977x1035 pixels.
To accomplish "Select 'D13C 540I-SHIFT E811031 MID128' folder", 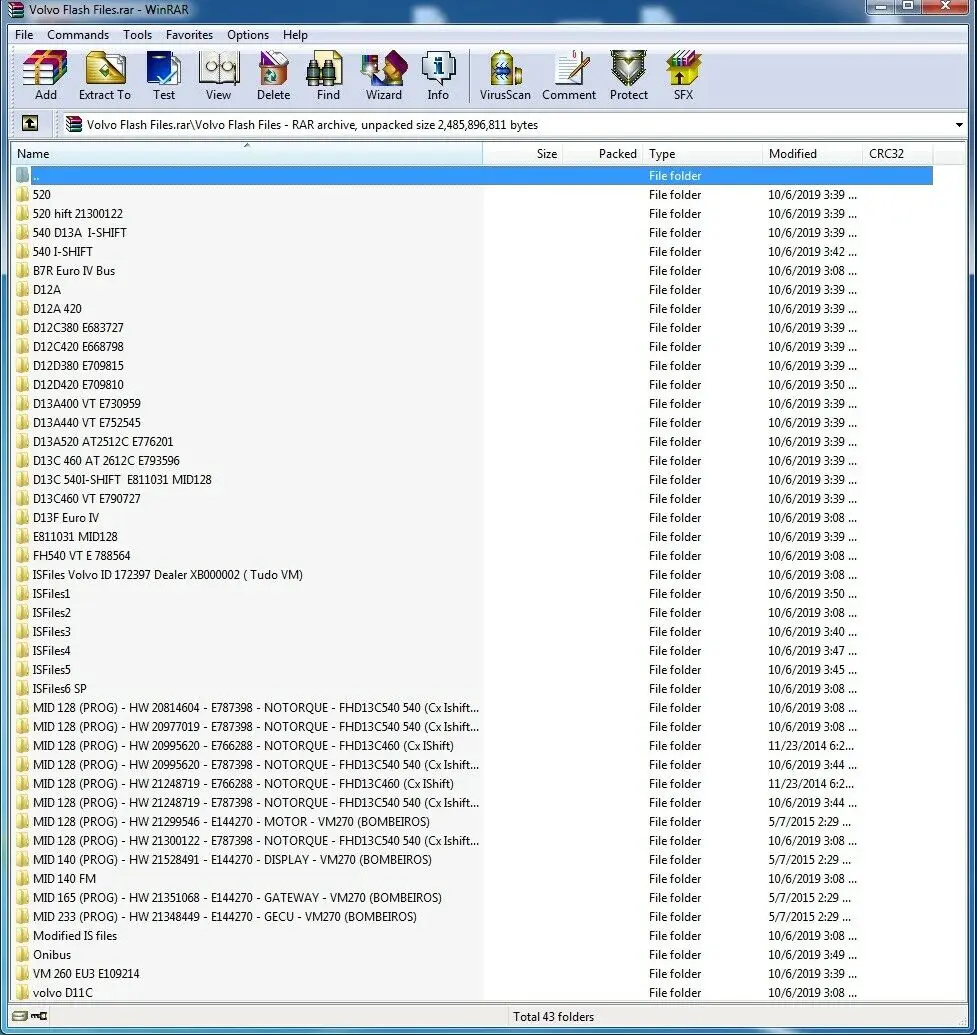I will pos(473,479).
